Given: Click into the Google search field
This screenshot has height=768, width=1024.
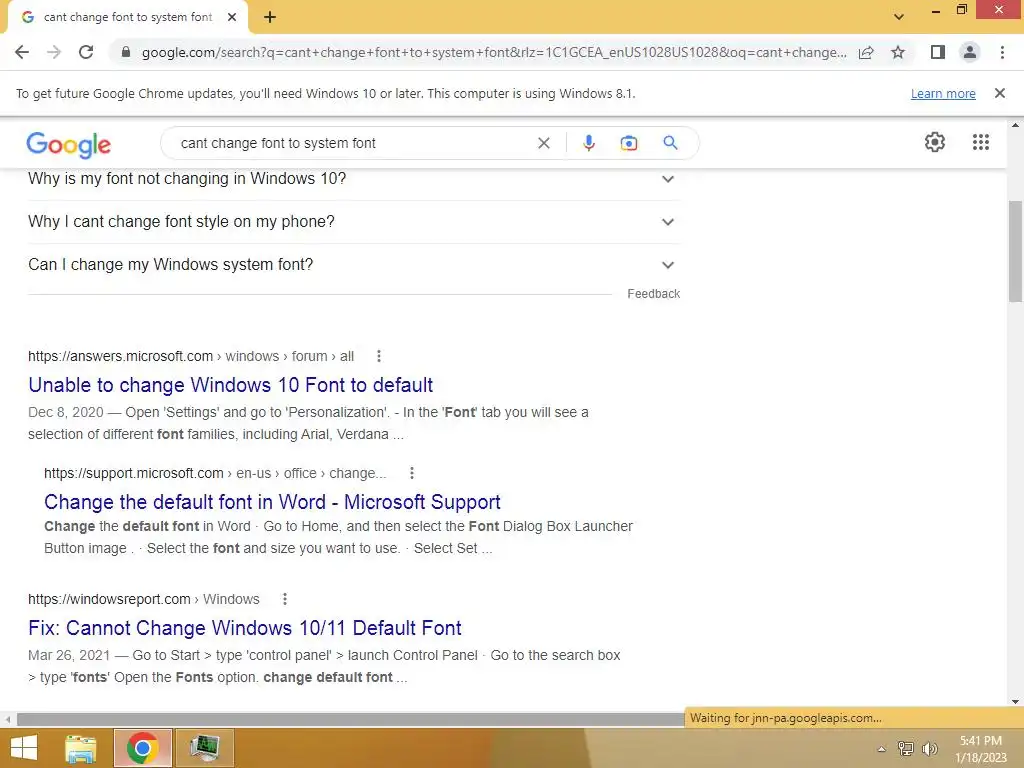Looking at the screenshot, I should click(x=353, y=143).
